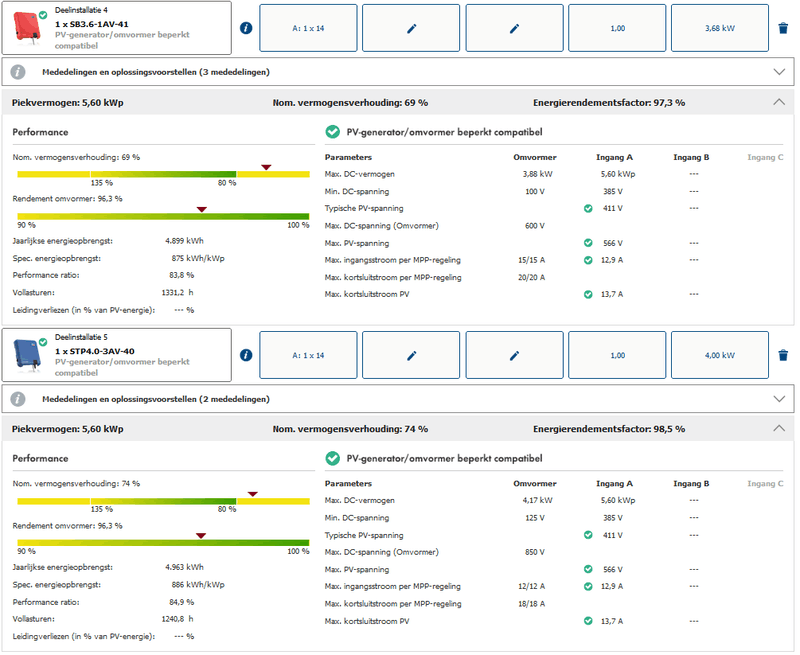Select the Ingang C column header in first table

pos(765,157)
